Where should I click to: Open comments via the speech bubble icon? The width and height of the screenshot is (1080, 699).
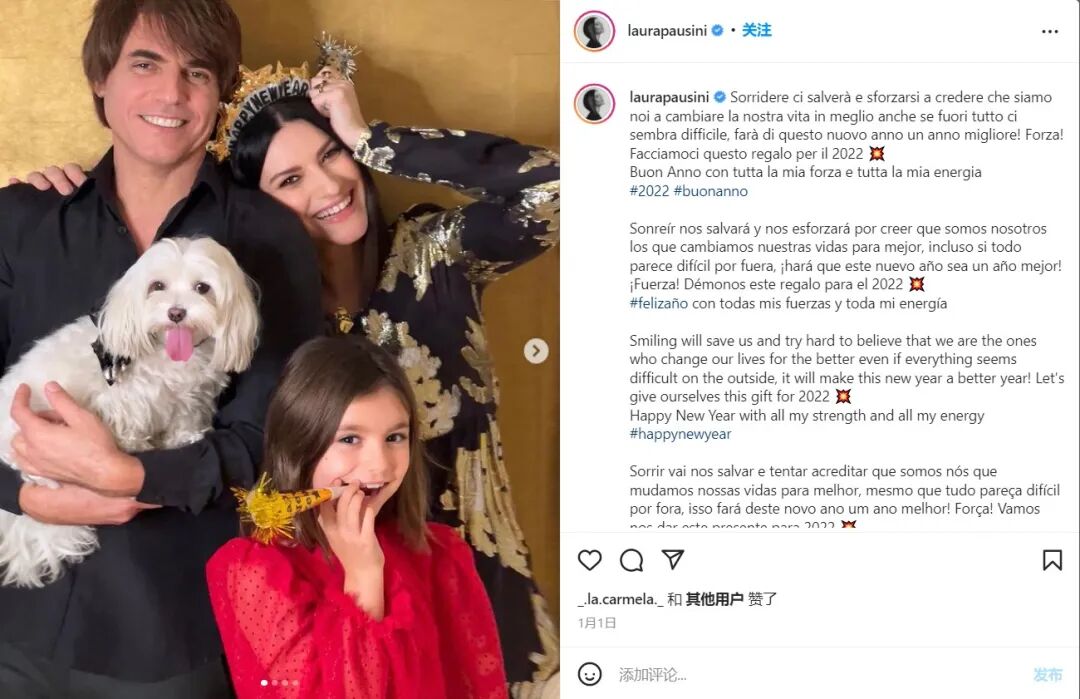click(x=631, y=560)
